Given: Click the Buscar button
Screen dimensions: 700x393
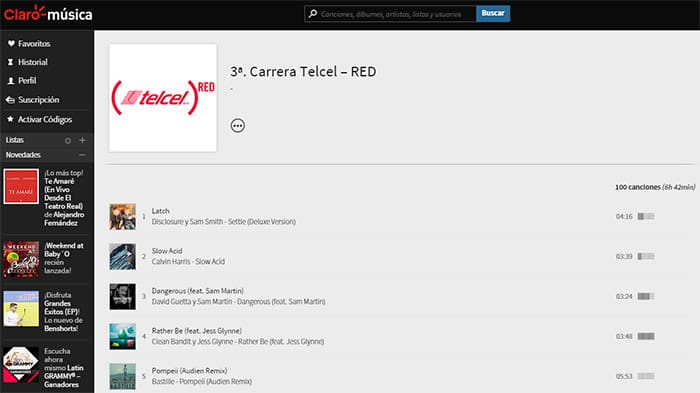Looking at the screenshot, I should click(x=493, y=13).
